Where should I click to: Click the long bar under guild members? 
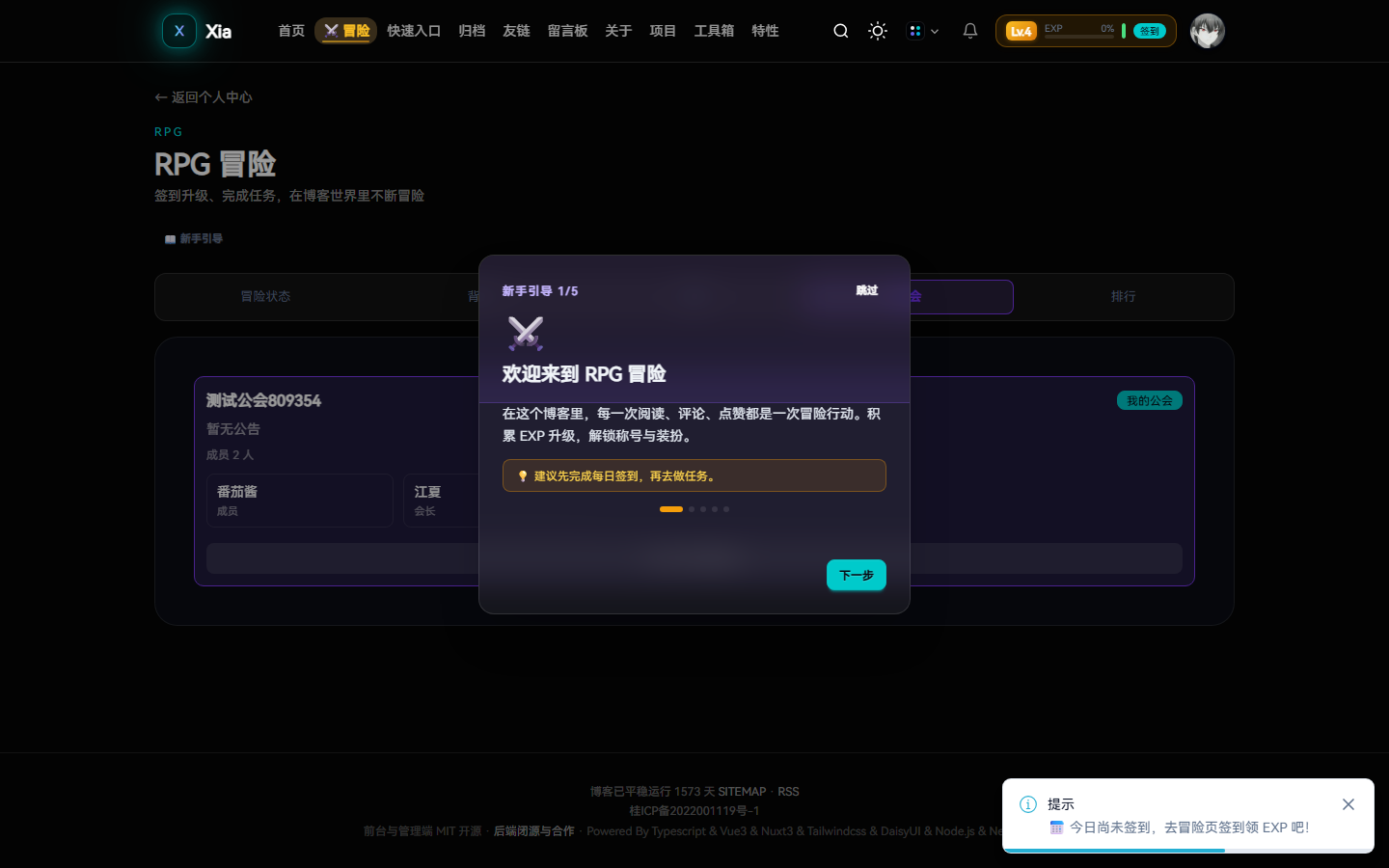pyautogui.click(x=694, y=558)
